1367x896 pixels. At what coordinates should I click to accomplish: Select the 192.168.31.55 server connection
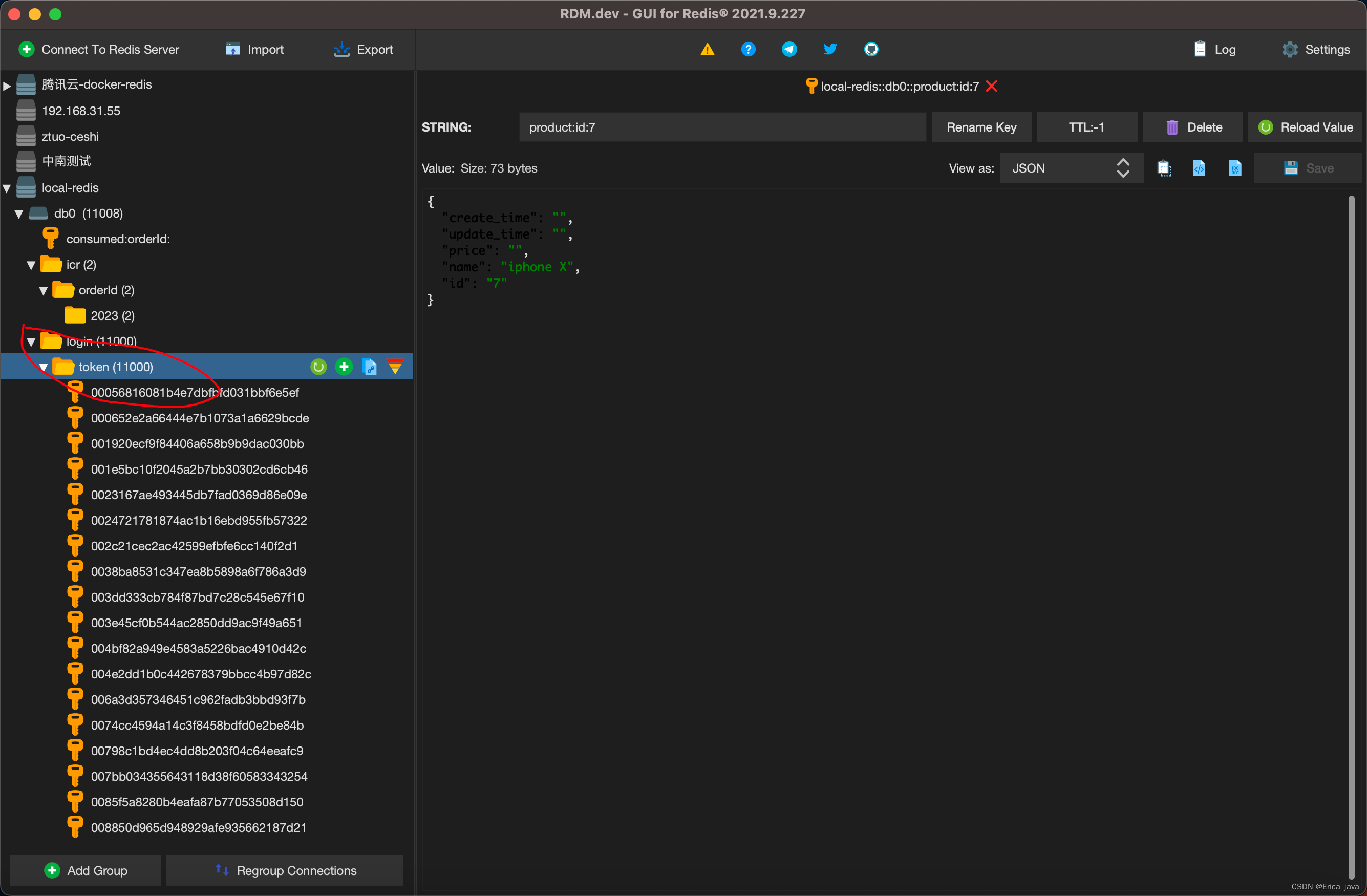(81, 111)
